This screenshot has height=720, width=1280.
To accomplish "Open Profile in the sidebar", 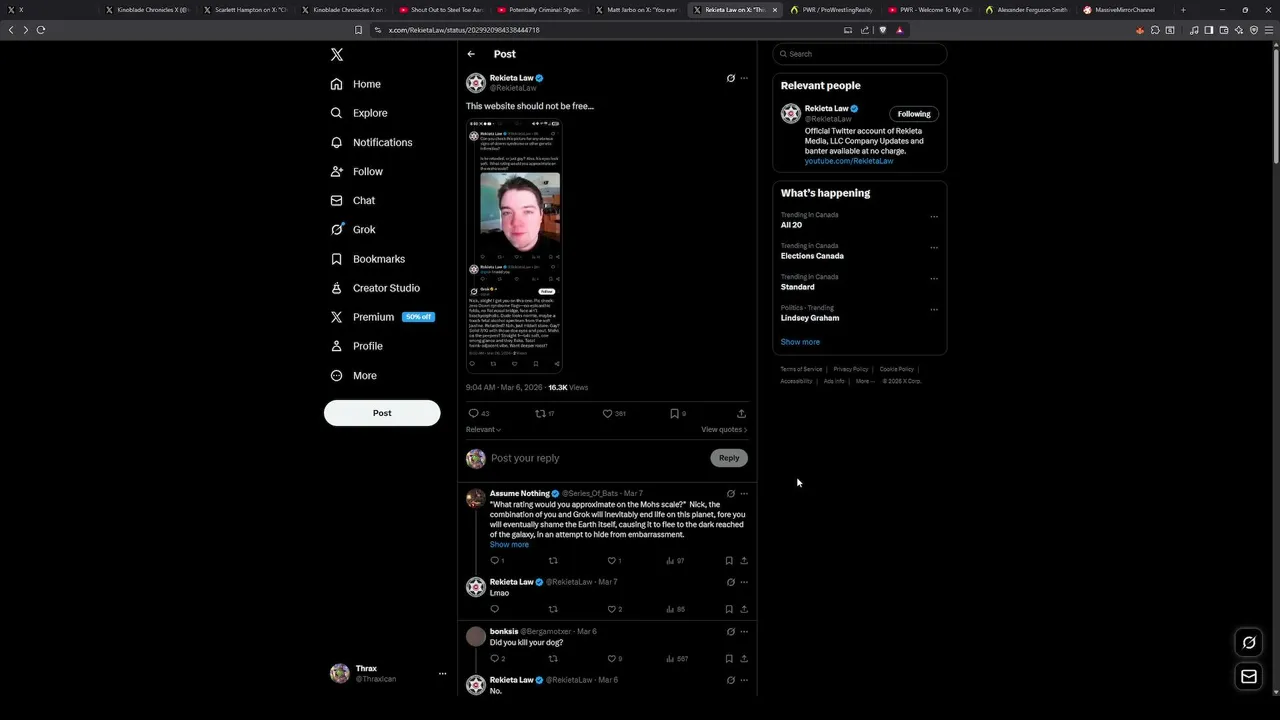I will coord(357,346).
